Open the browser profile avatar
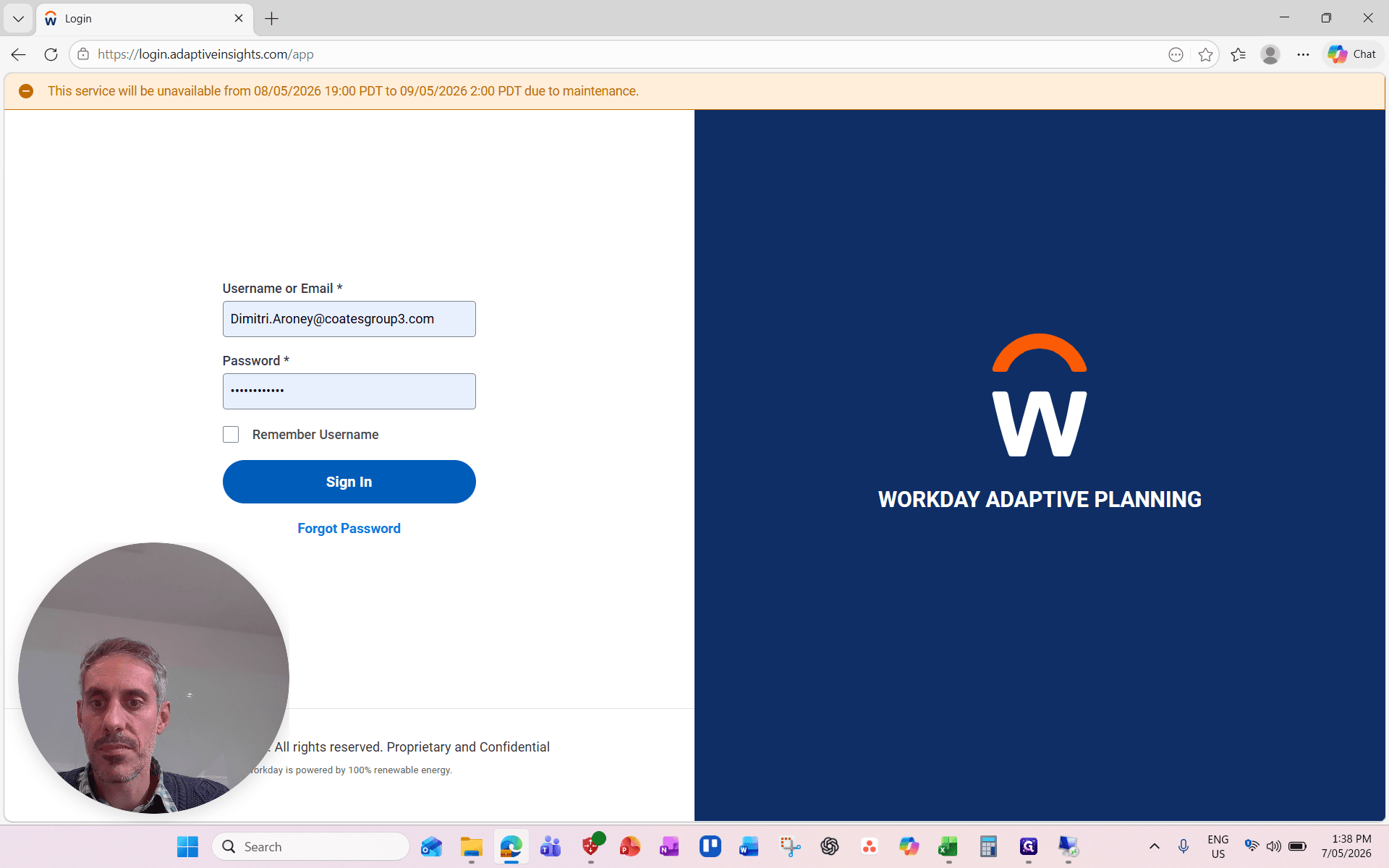The image size is (1389, 868). coord(1270,54)
